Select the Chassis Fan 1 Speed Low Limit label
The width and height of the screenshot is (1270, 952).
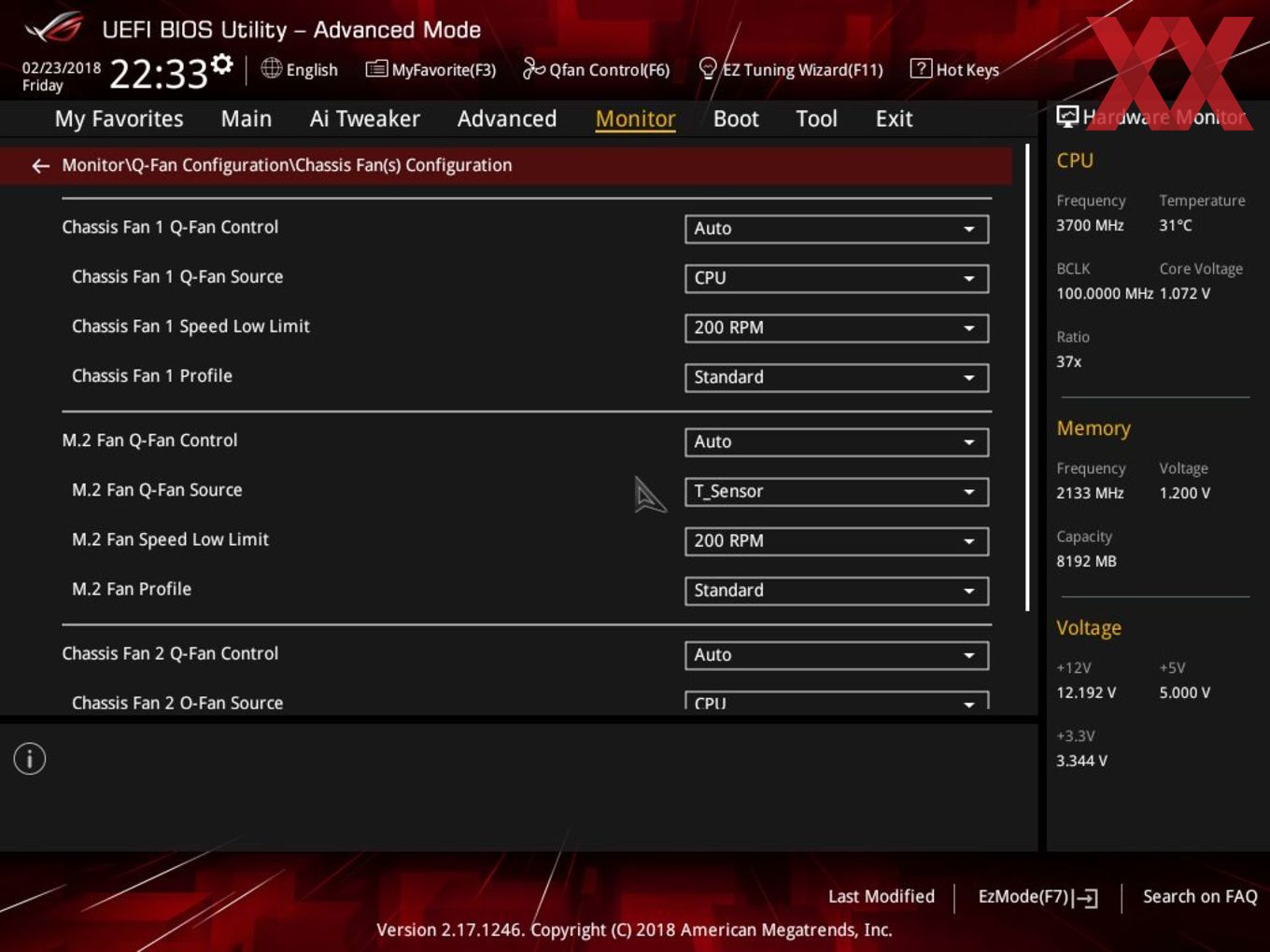tap(190, 327)
